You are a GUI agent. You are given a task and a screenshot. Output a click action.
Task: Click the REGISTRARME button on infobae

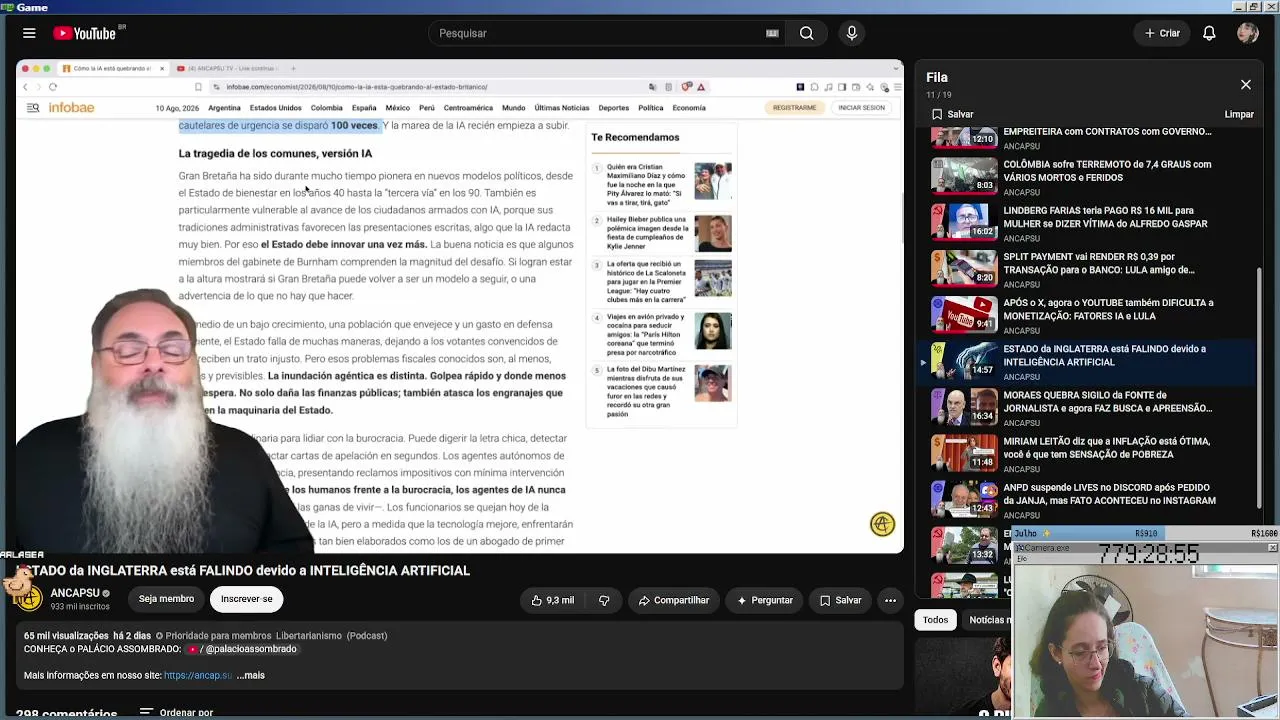pos(794,107)
